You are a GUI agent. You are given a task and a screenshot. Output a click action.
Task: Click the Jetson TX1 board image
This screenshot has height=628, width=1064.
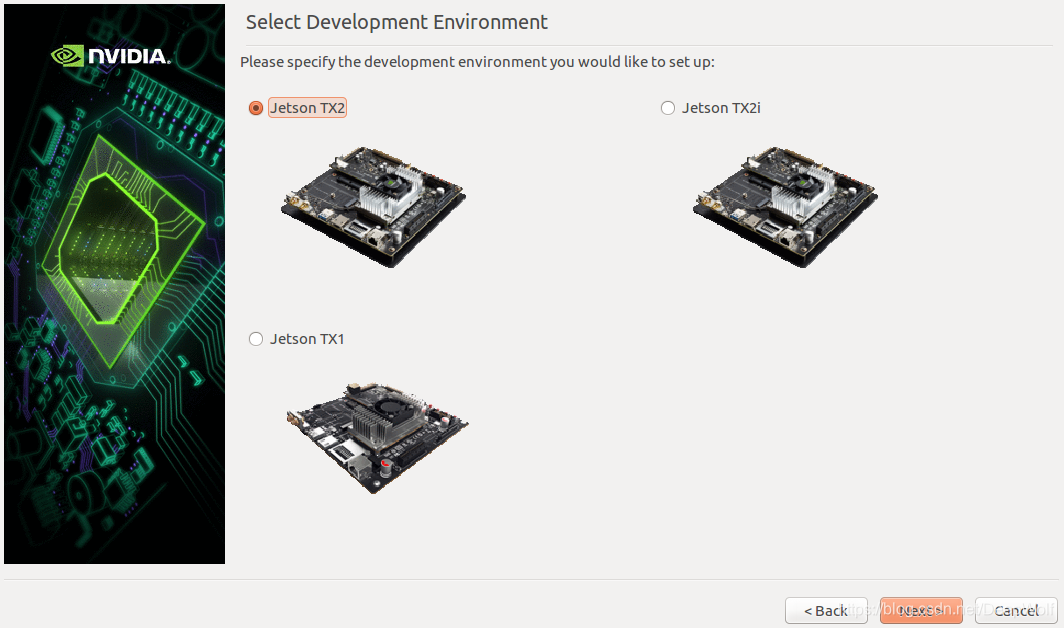[377, 438]
